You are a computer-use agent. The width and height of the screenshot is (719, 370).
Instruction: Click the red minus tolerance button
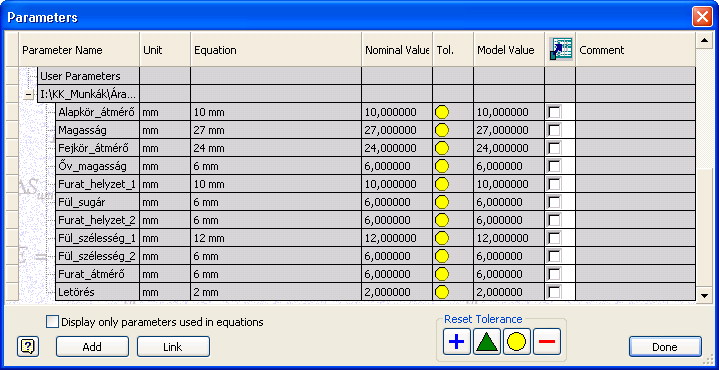[547, 342]
